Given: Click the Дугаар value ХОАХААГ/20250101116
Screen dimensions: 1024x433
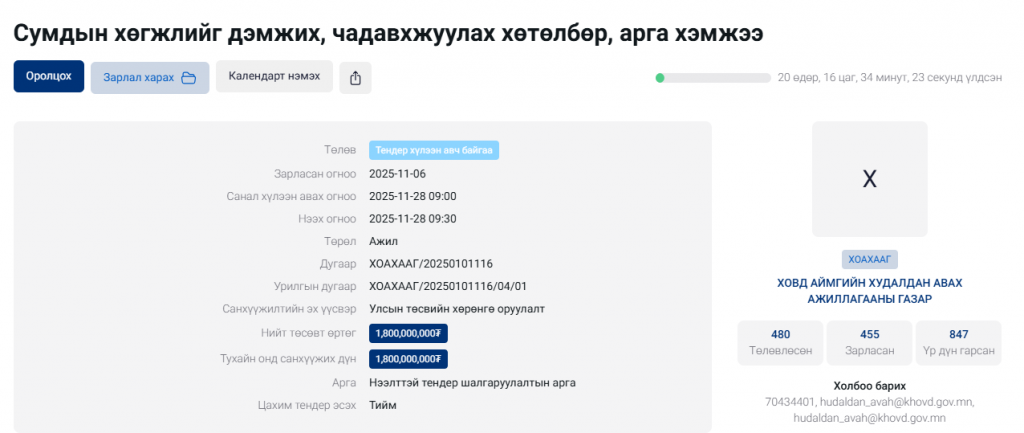Looking at the screenshot, I should [430, 264].
